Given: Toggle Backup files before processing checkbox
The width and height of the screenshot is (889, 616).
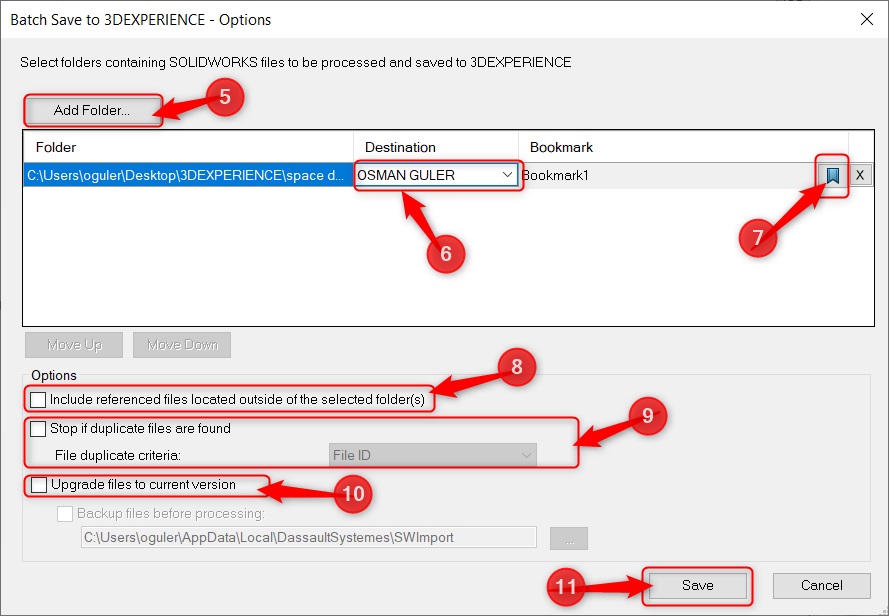Looking at the screenshot, I should pos(65,514).
